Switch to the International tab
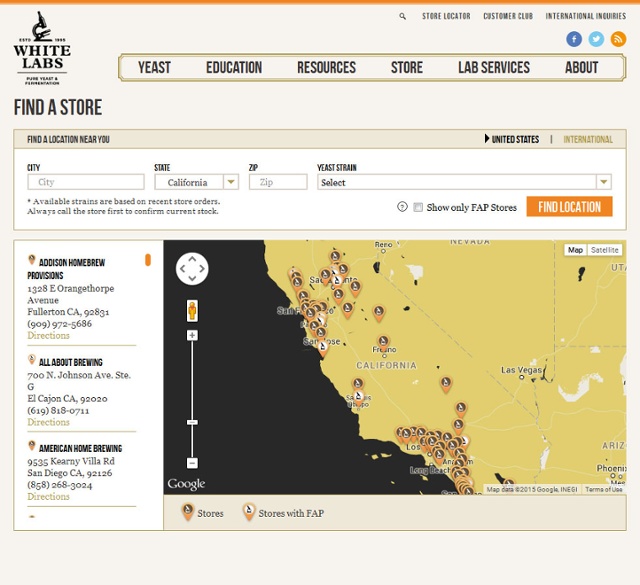This screenshot has width=640, height=585. [x=588, y=139]
